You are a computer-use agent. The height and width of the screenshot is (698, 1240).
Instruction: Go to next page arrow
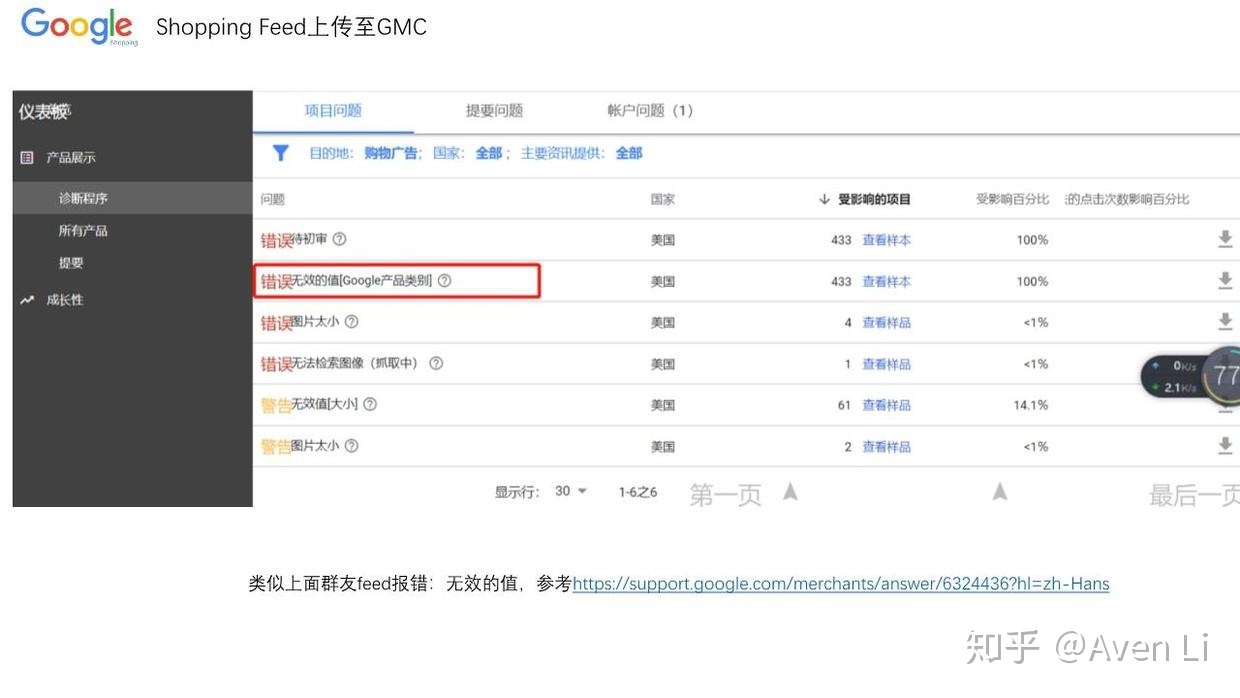tap(999, 491)
